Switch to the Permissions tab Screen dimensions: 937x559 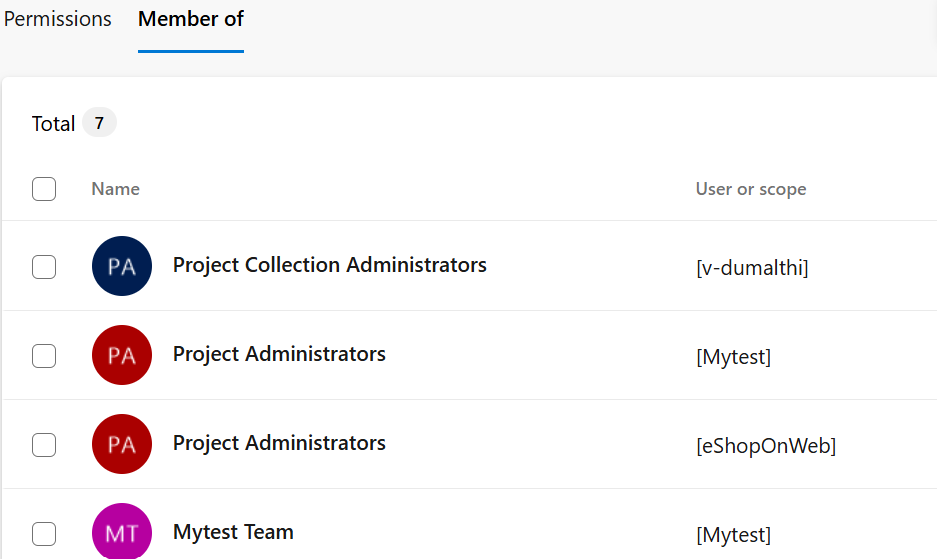point(57,19)
